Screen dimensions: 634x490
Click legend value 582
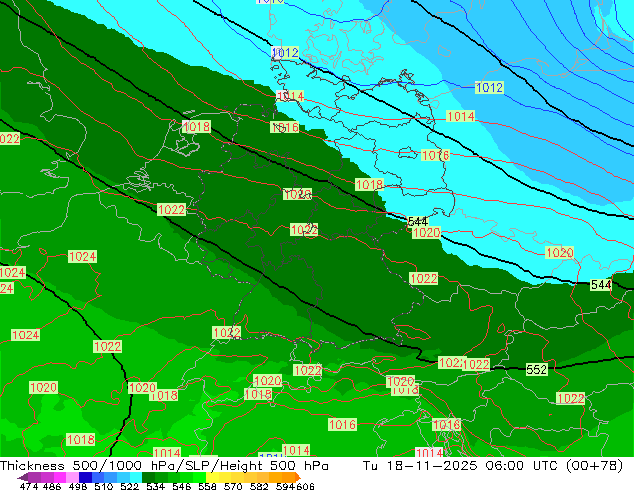259,486
